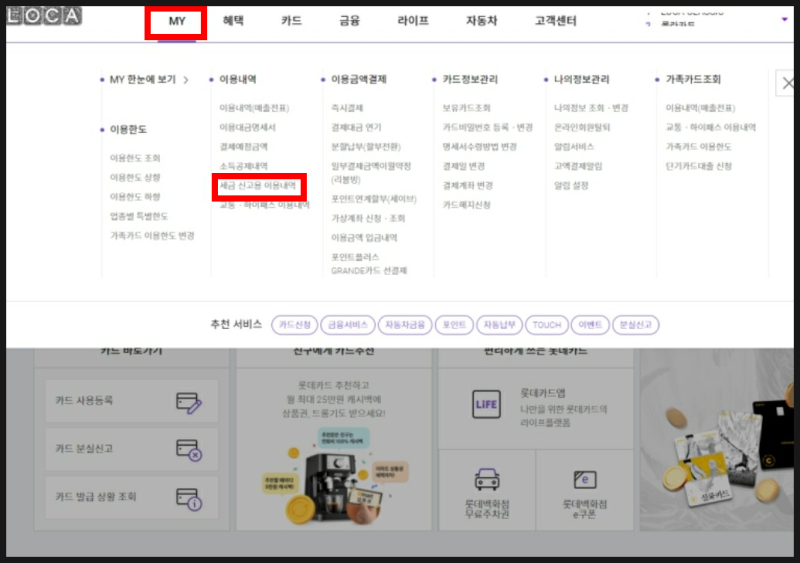
Task: Click 포인트플러스 GRANDE카드 선결제
Action: pyautogui.click(x=369, y=264)
